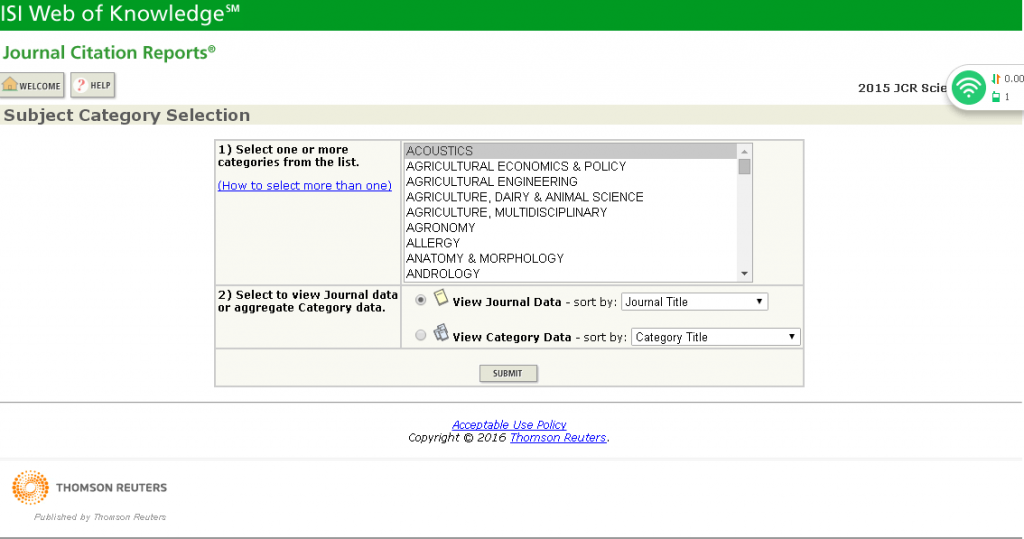Click the category list scroll-down arrow
1024x539 pixels.
(x=744, y=274)
